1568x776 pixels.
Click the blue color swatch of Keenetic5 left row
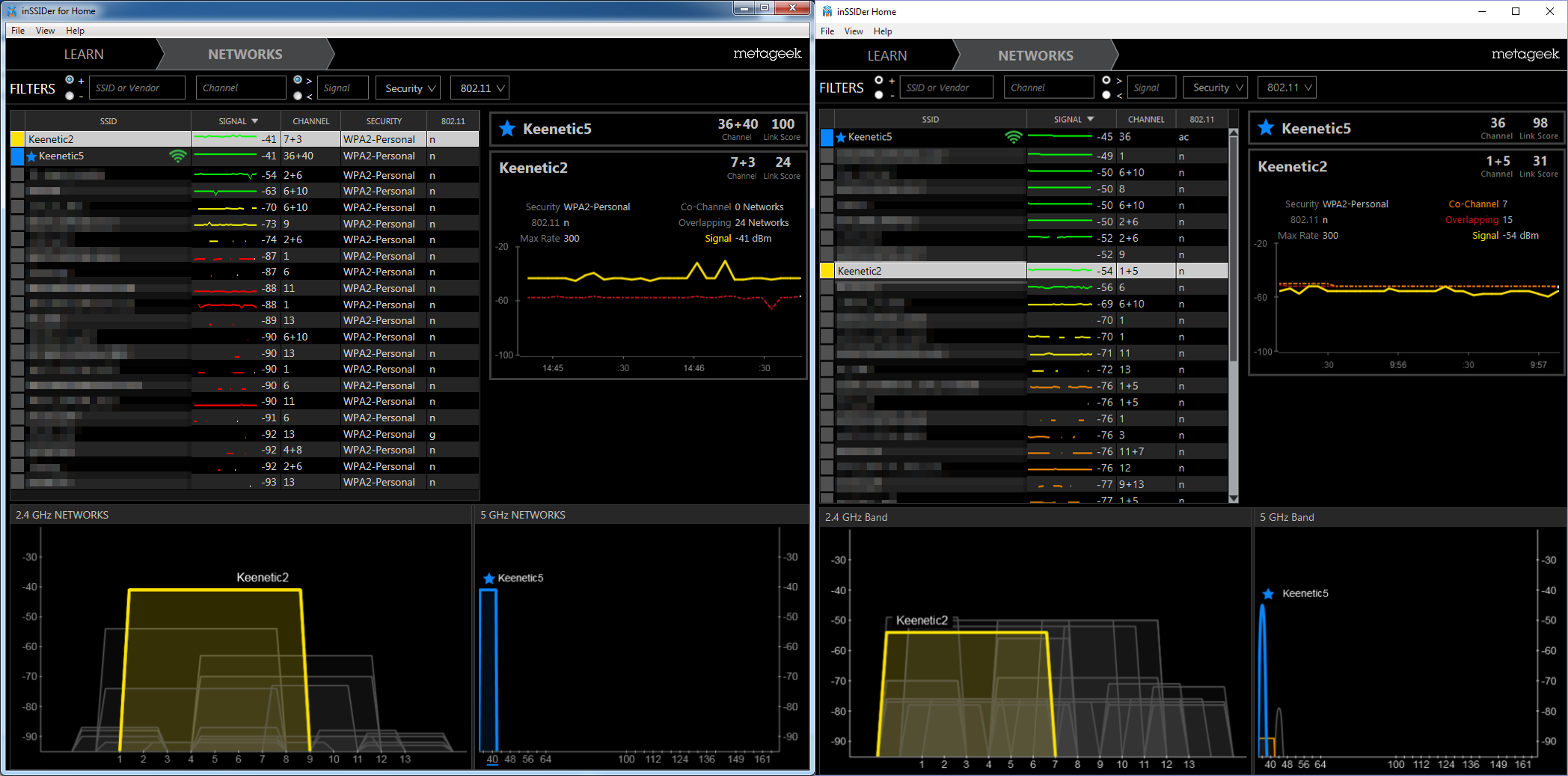click(17, 156)
